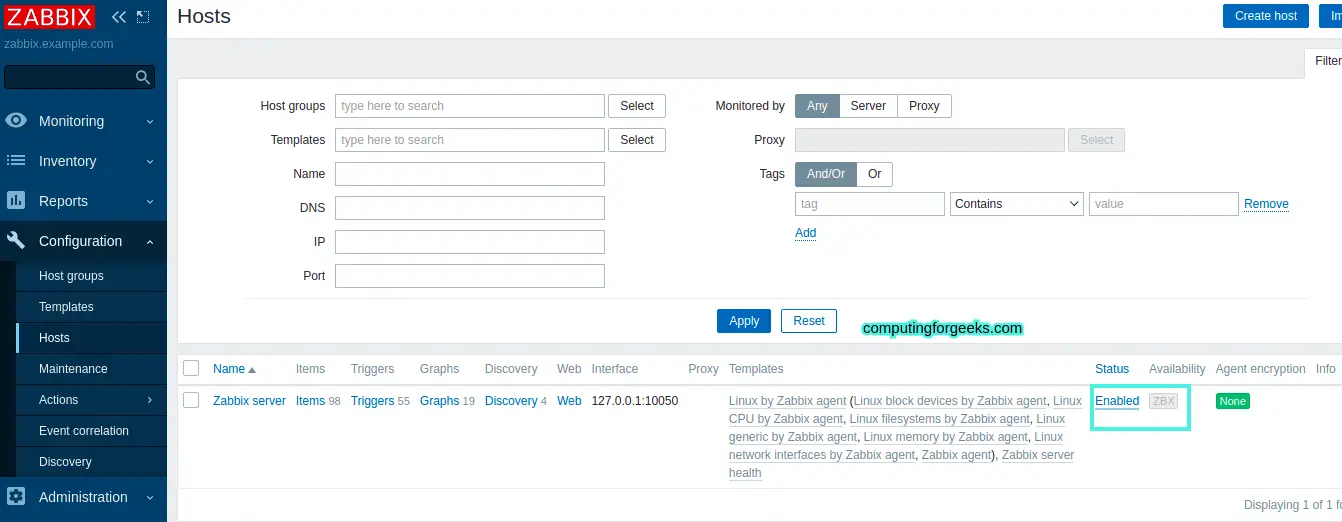Click the Administration gear icon
This screenshot has width=1342, height=522.
[x=16, y=497]
